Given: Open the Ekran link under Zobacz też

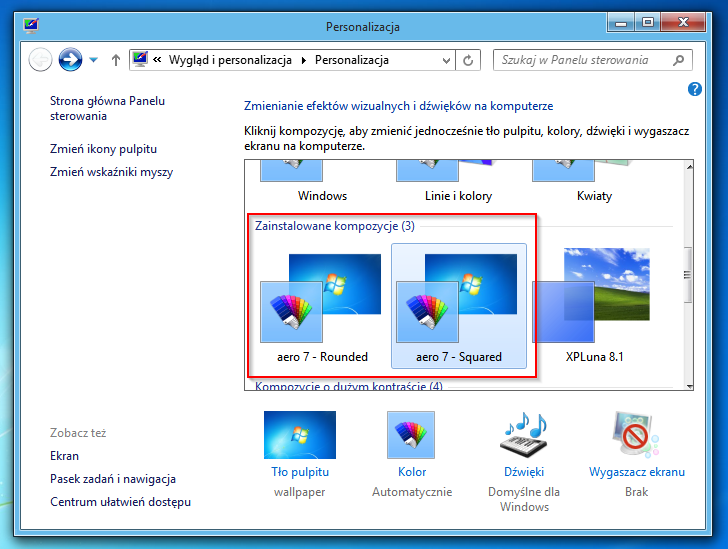Looking at the screenshot, I should [65, 456].
